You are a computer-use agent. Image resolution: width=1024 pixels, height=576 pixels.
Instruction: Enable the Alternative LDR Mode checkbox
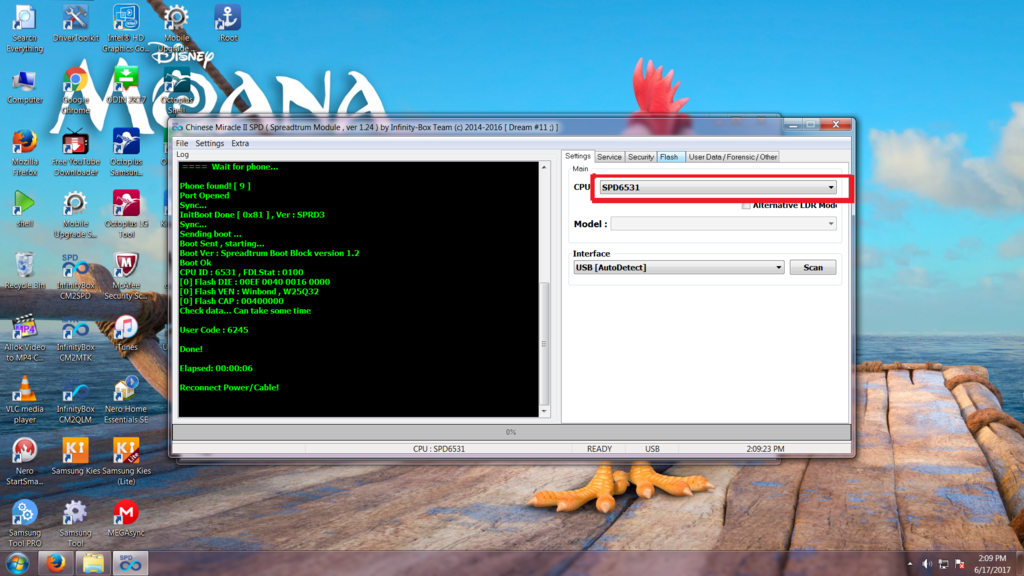tap(746, 205)
